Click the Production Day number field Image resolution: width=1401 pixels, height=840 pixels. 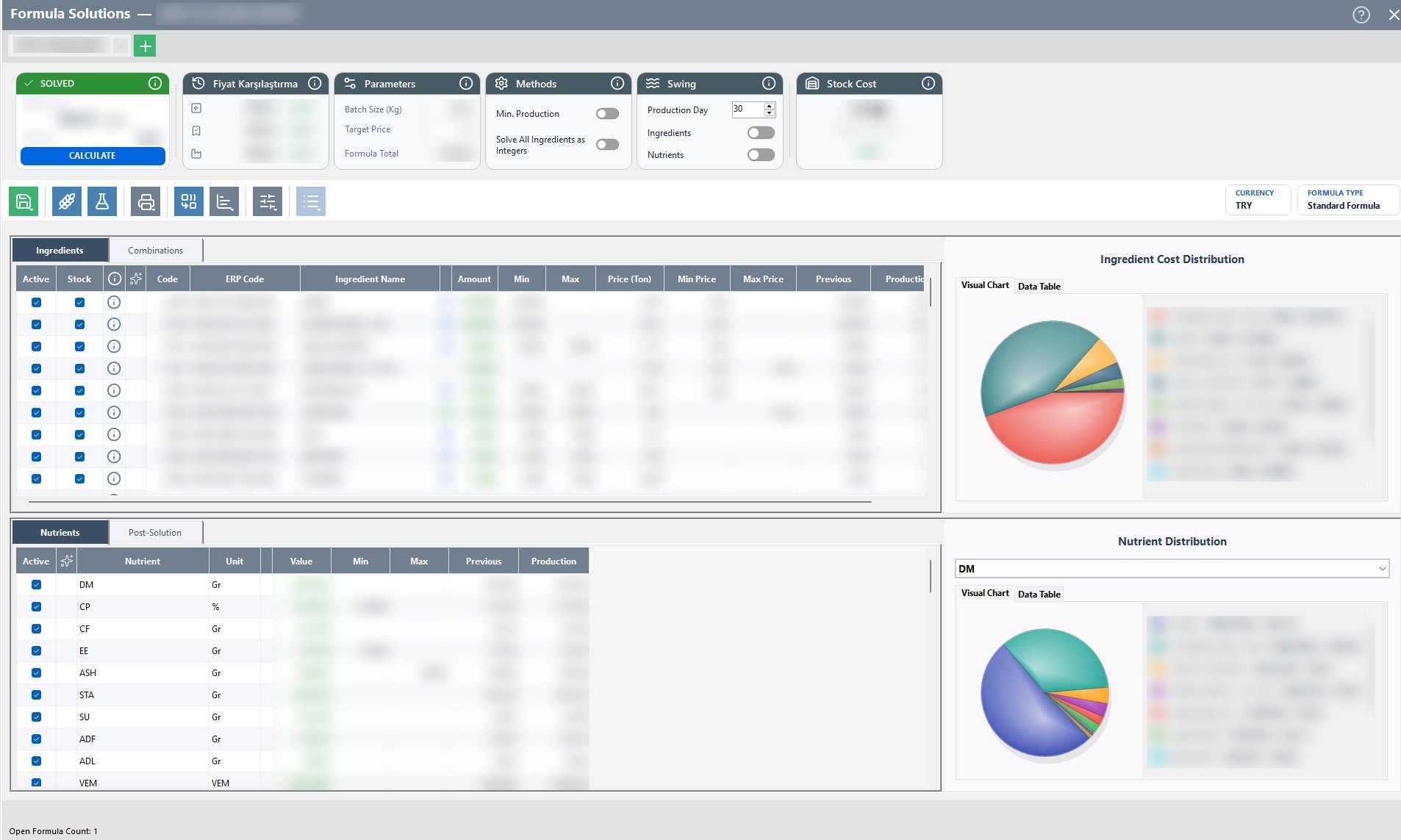click(748, 110)
